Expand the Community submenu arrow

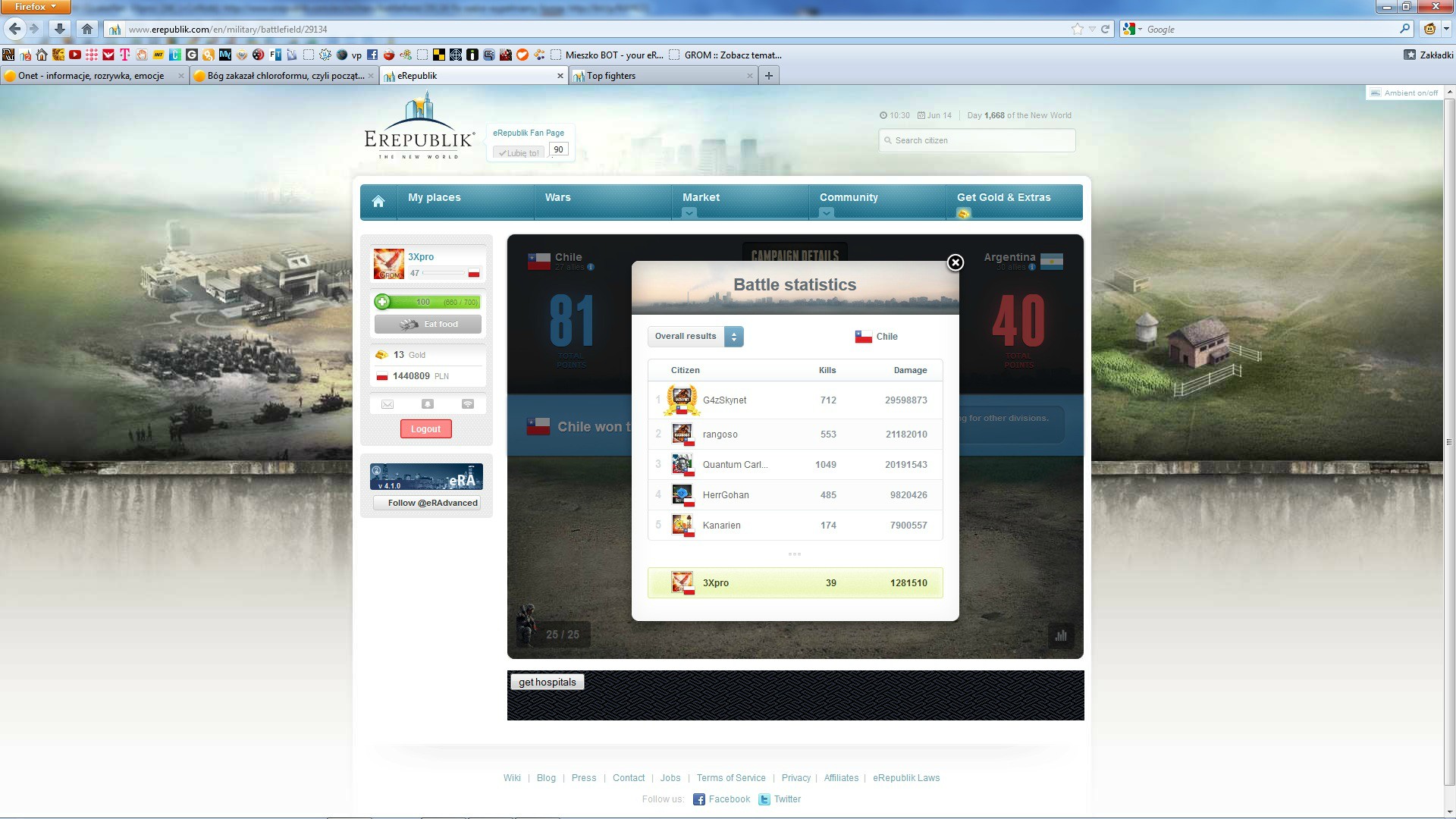pyautogui.click(x=827, y=214)
